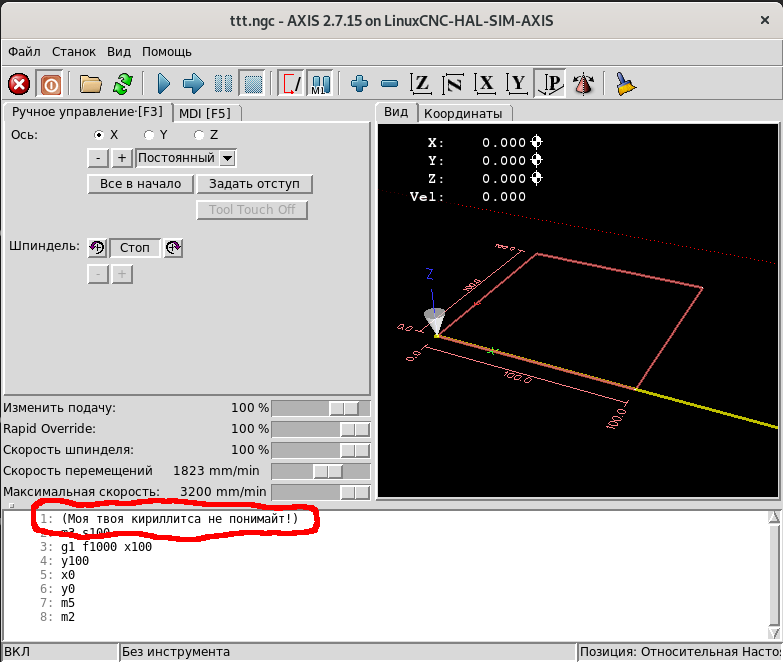This screenshot has width=783, height=662.
Task: Select G-code line 8 'm2'
Action: tap(68, 617)
